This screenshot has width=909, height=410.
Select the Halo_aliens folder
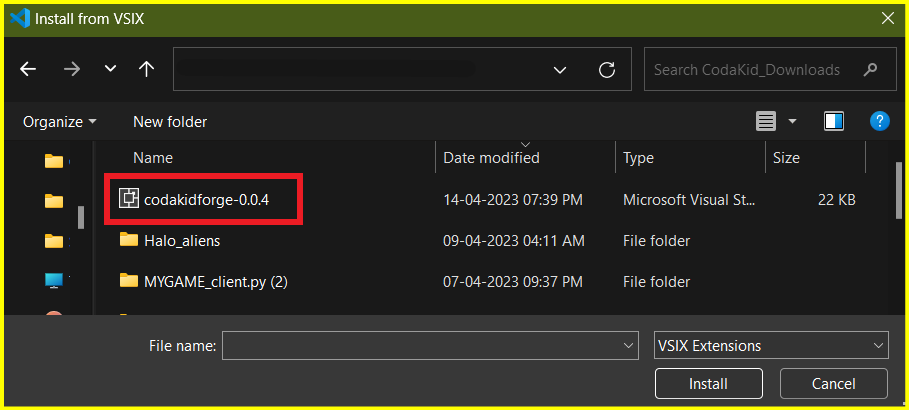coord(182,240)
